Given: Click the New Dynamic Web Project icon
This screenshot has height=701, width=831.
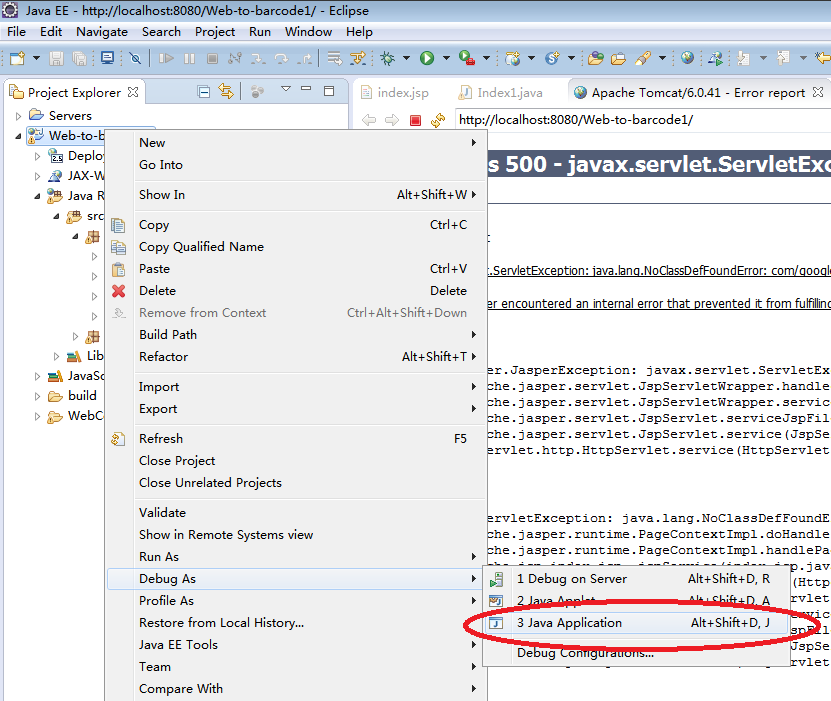Looking at the screenshot, I should (x=512, y=58).
